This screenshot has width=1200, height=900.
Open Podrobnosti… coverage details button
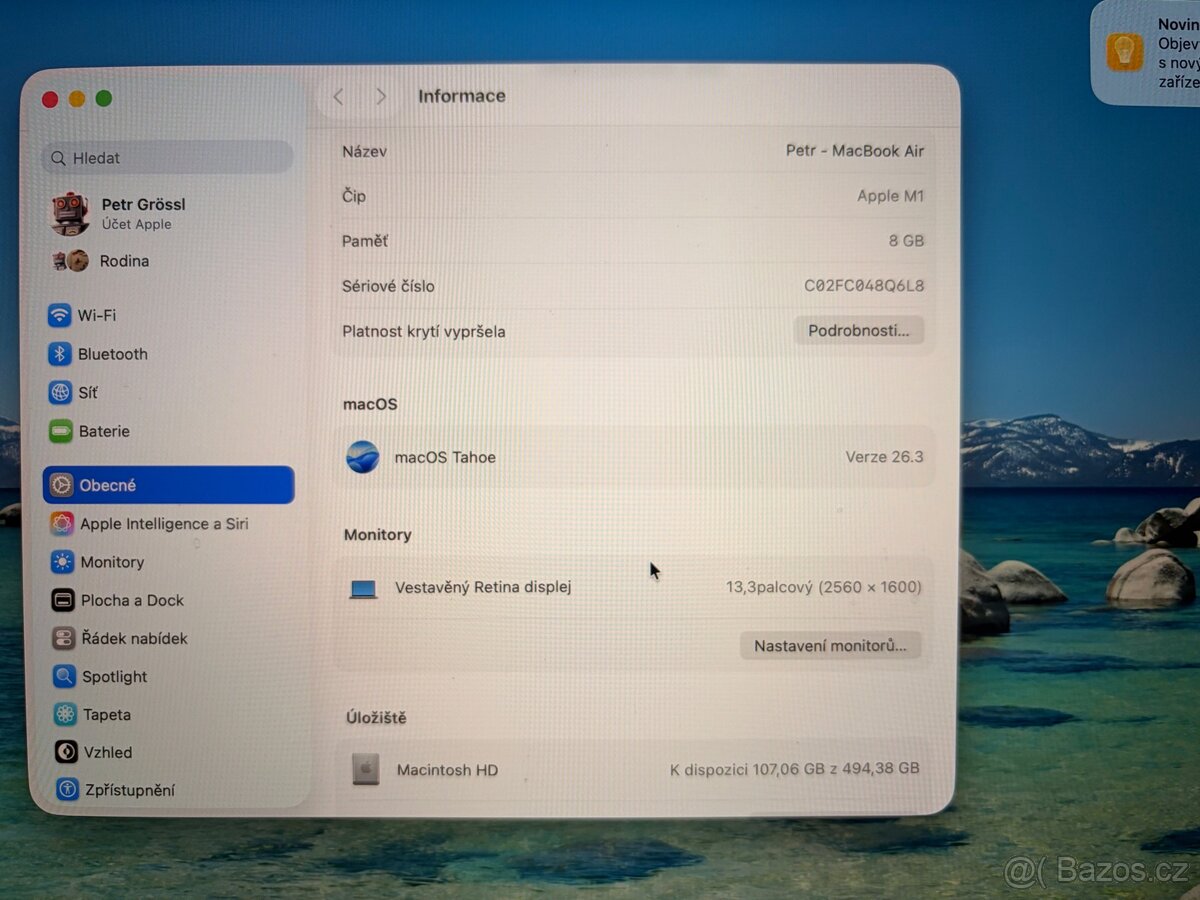859,330
